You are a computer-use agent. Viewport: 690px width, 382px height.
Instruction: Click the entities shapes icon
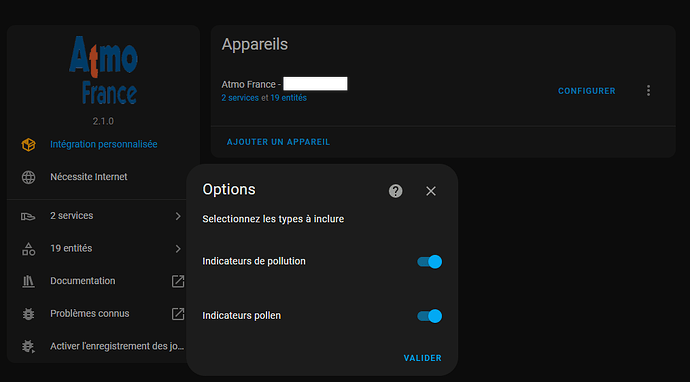click(x=29, y=249)
